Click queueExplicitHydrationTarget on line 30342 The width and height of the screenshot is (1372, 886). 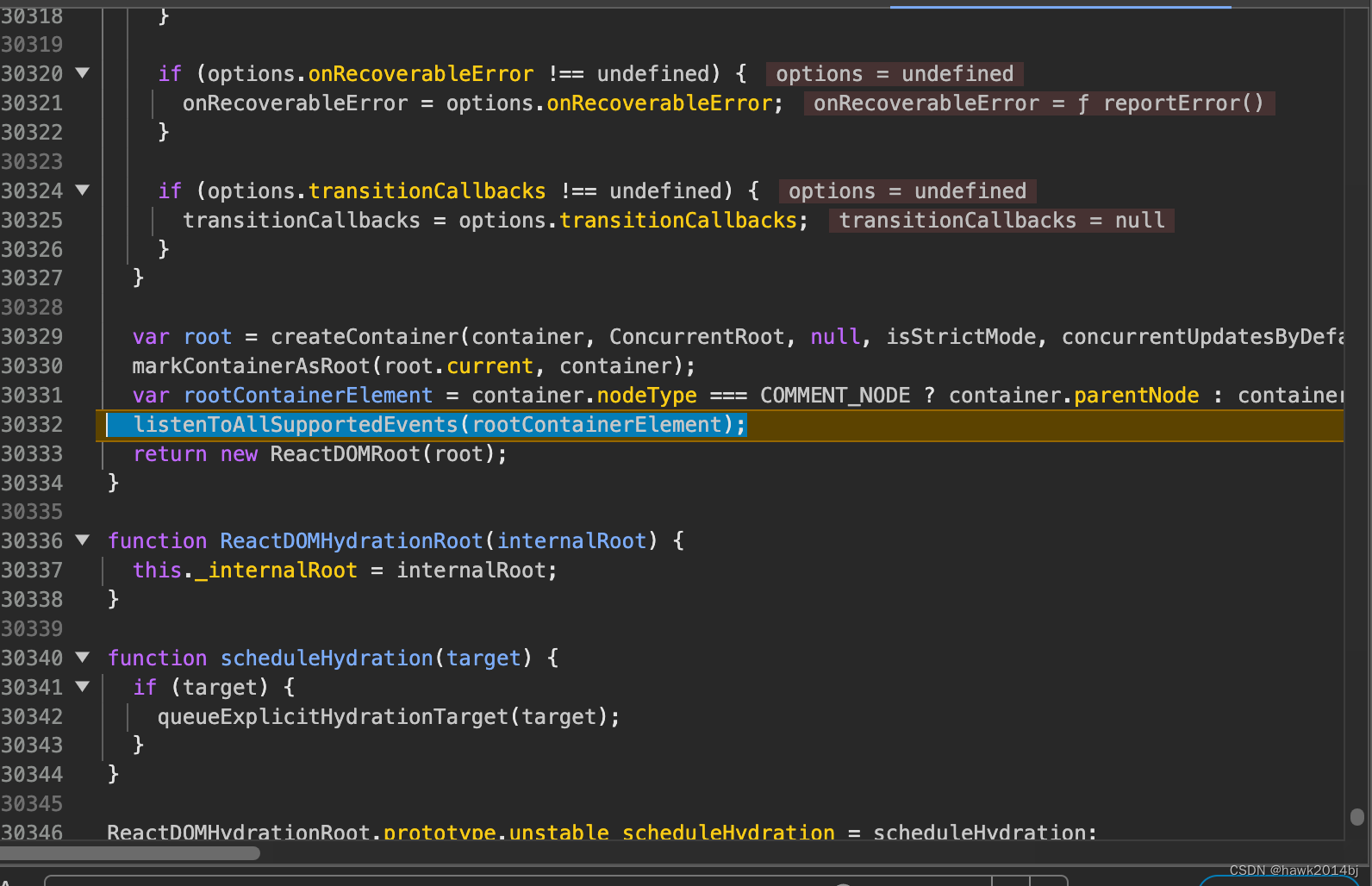click(x=333, y=717)
